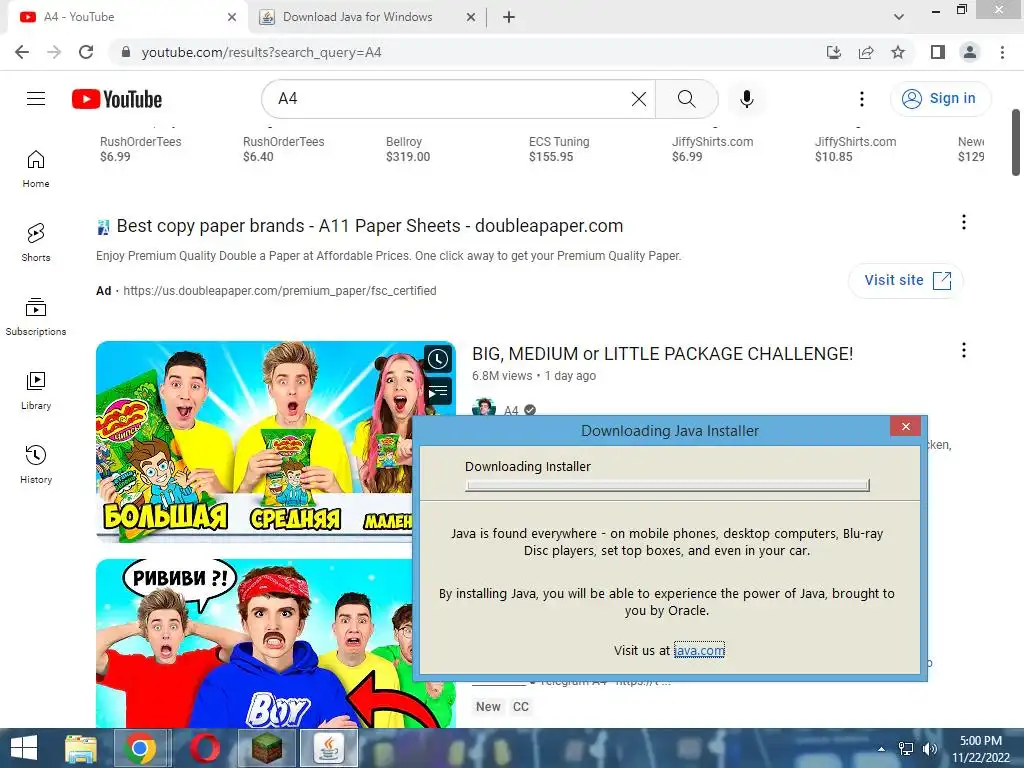Screen dimensions: 1024x768
Task: Click the browser address bar URL
Action: [261, 52]
